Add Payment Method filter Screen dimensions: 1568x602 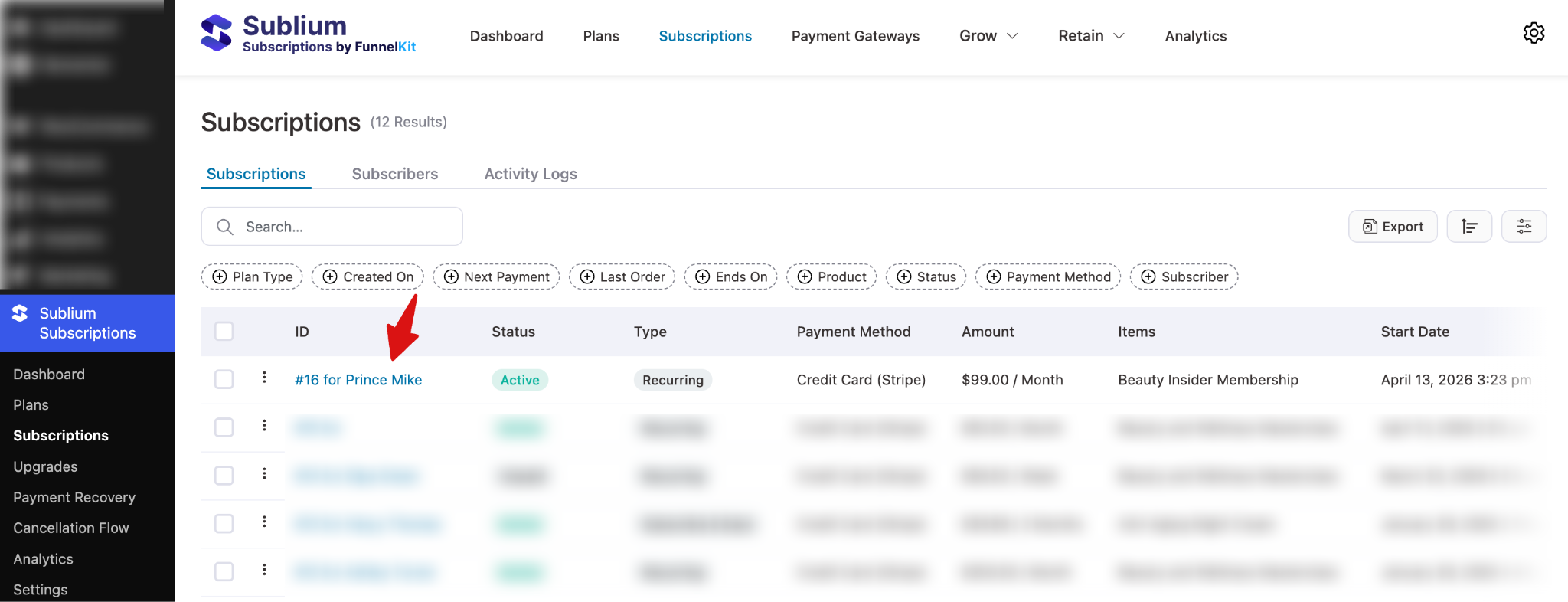pos(1048,276)
